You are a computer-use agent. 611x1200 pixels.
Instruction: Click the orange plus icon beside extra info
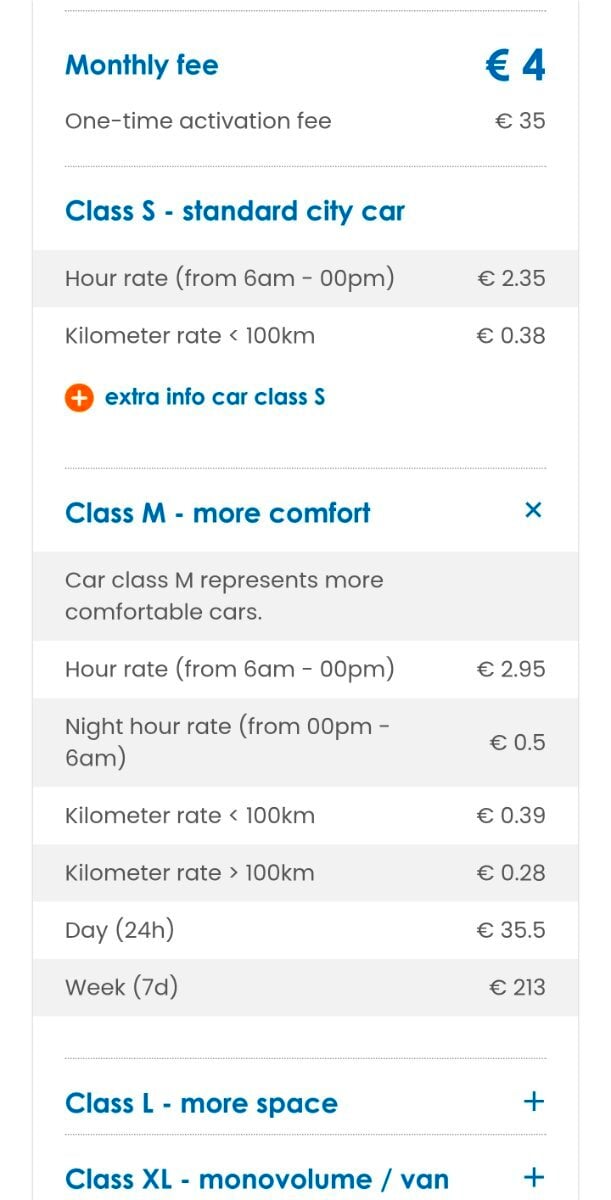click(79, 397)
